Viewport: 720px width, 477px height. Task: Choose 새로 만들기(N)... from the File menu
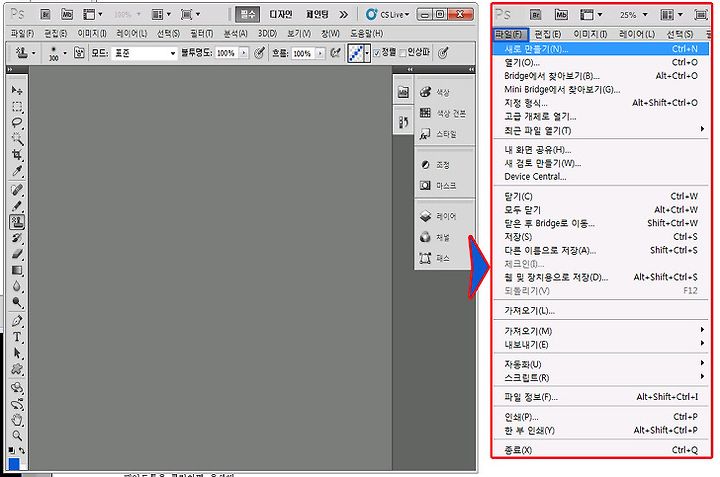(x=600, y=49)
